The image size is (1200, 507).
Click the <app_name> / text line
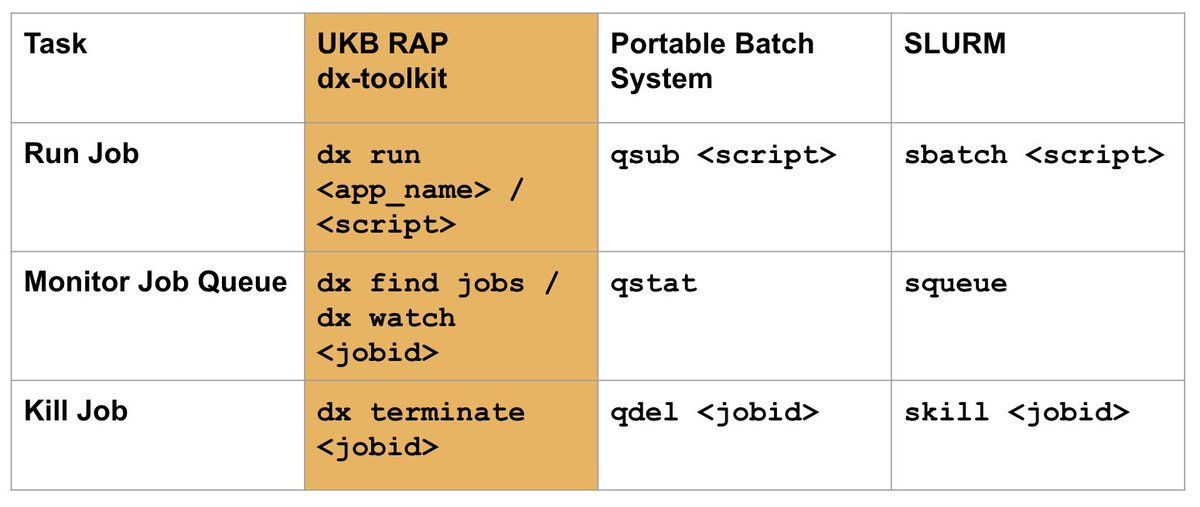pyautogui.click(x=420, y=191)
